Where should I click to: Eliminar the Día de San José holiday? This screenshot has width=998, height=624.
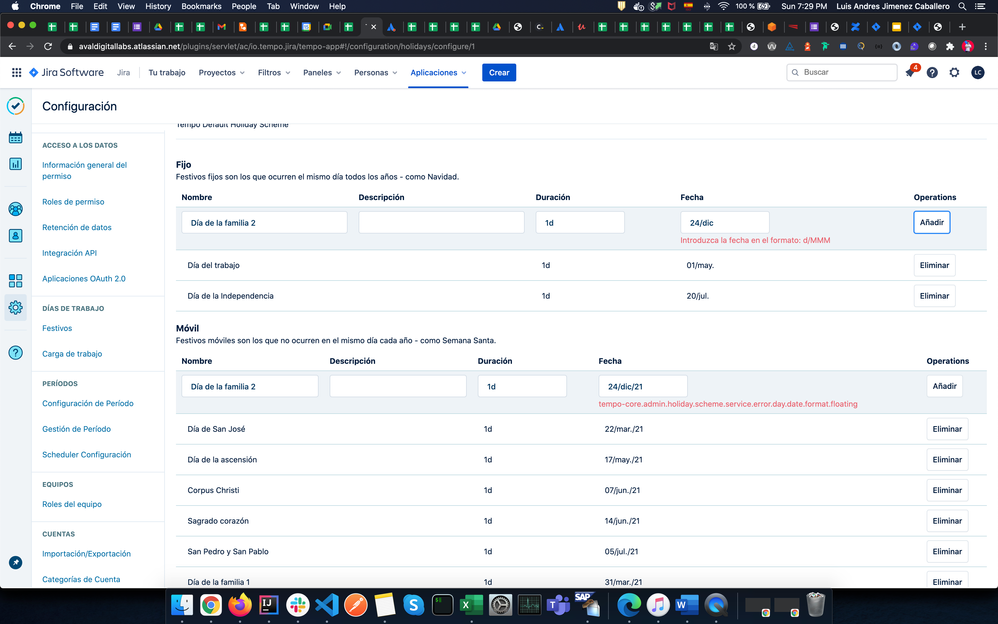(947, 429)
